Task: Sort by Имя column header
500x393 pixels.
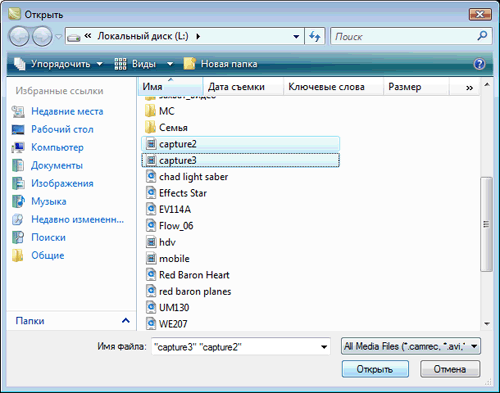Action: click(x=170, y=87)
